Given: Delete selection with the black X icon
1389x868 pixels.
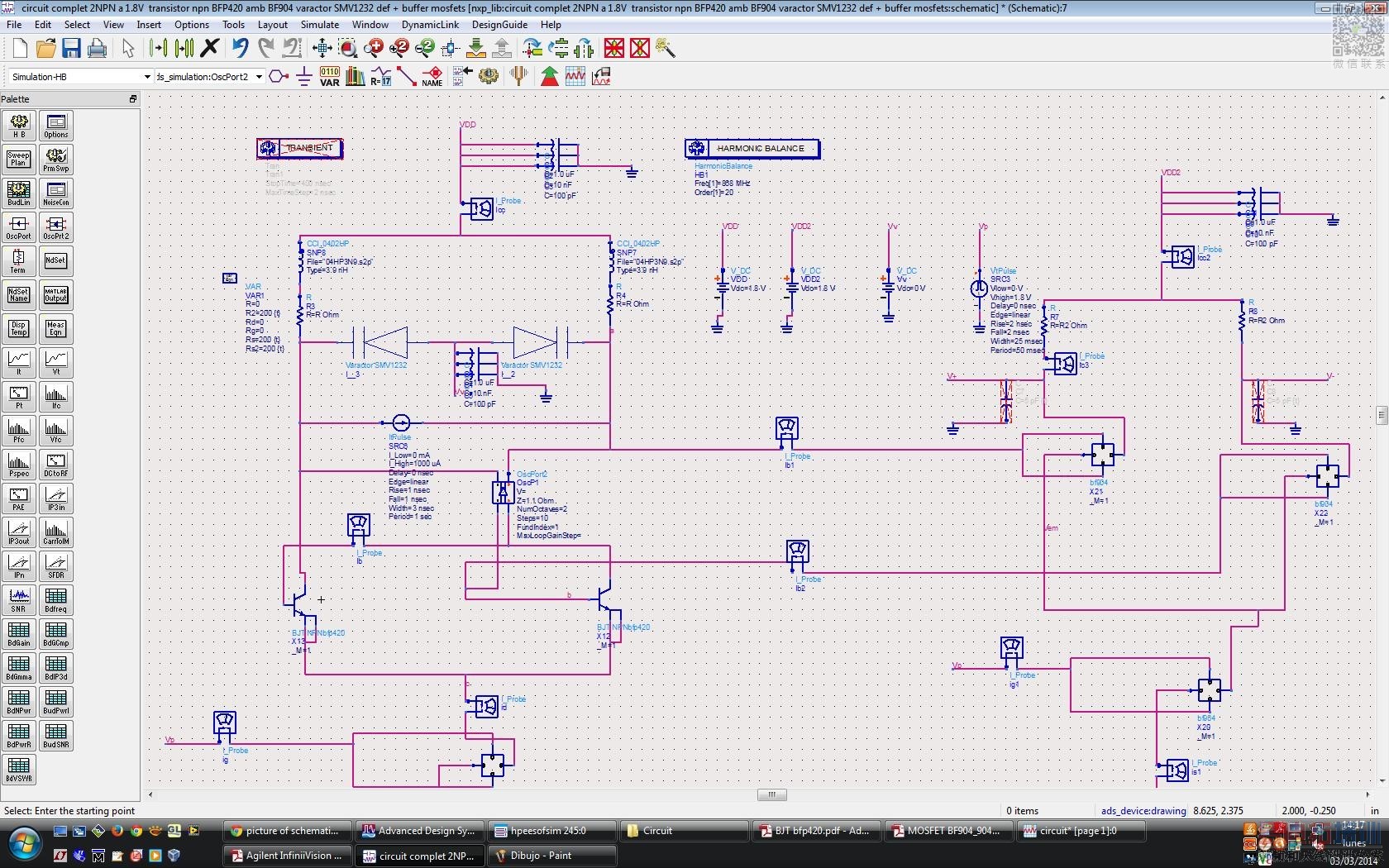Looking at the screenshot, I should pos(210,49).
